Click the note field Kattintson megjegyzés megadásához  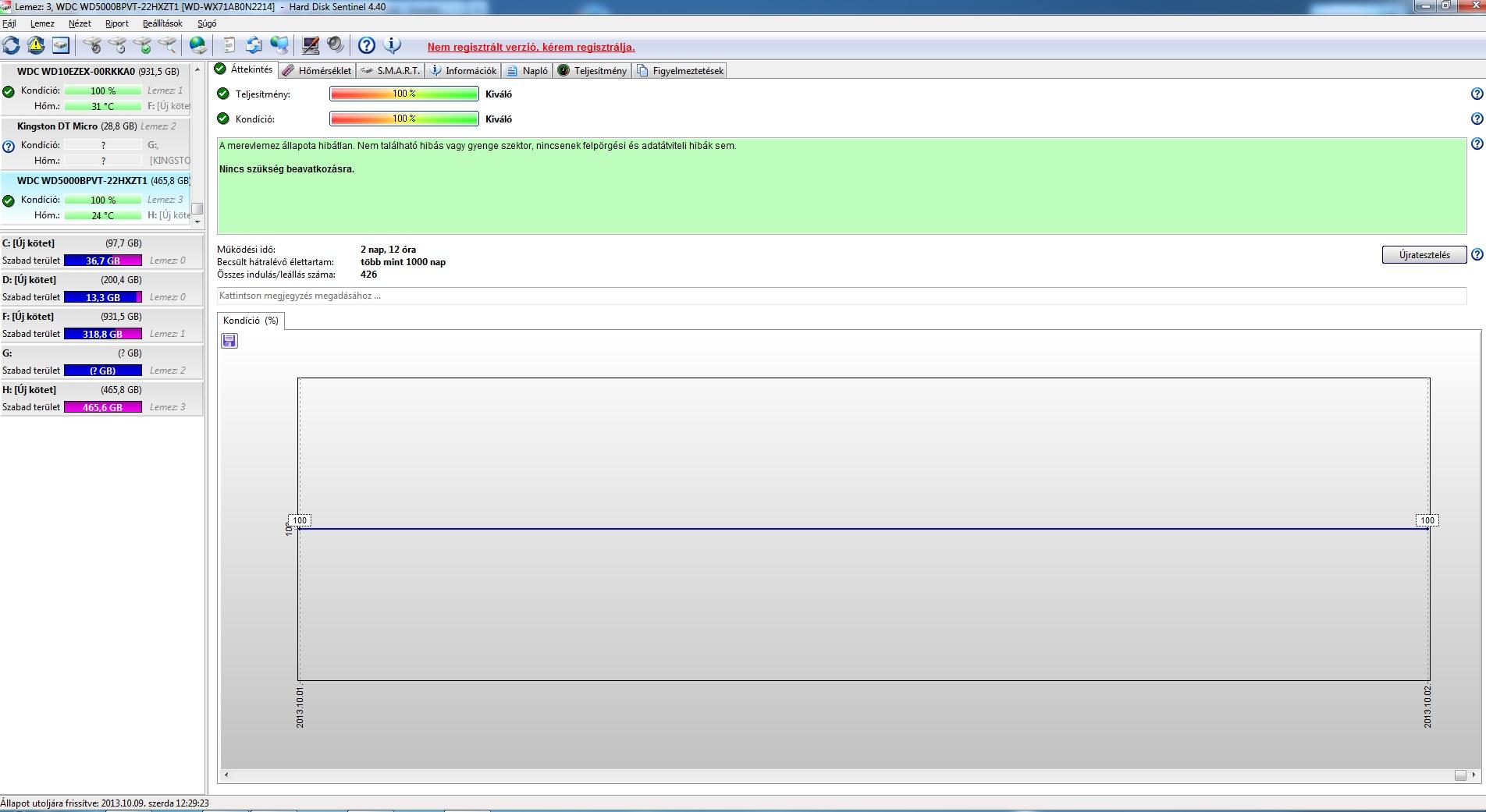click(841, 296)
